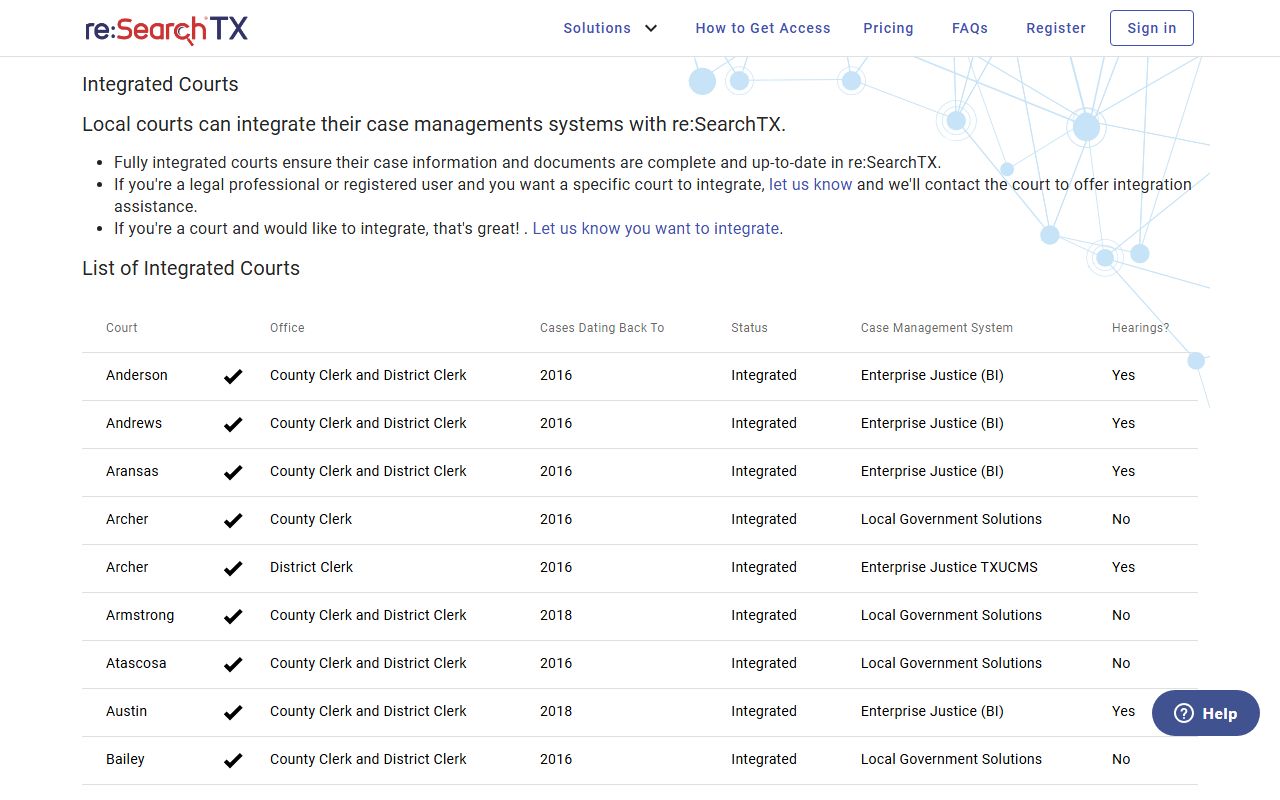Click Archer's 'County Clerk' office cell
Image resolution: width=1280 pixels, height=800 pixels.
(311, 519)
